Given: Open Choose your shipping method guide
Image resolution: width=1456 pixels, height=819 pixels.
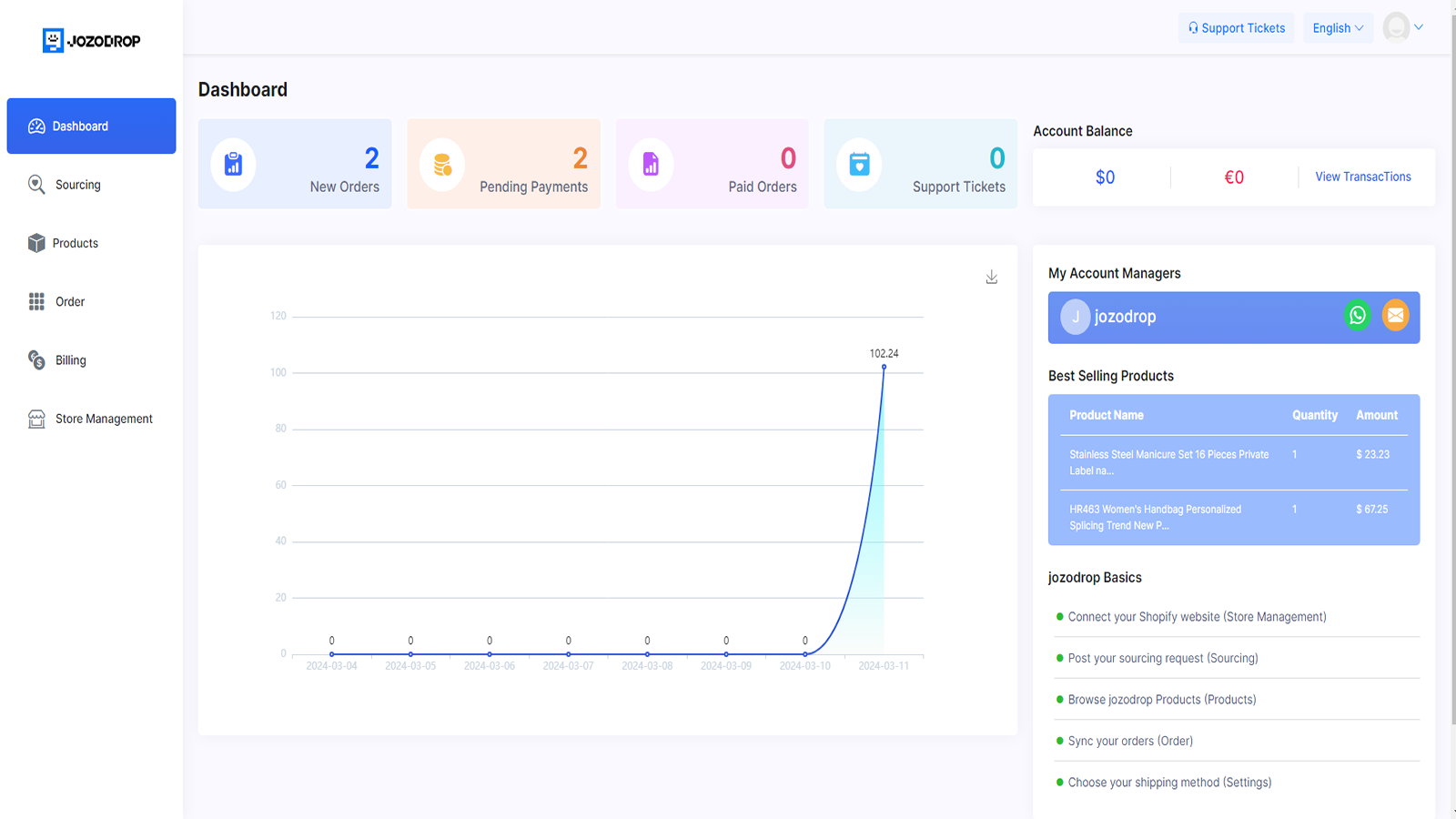Looking at the screenshot, I should [1169, 783].
